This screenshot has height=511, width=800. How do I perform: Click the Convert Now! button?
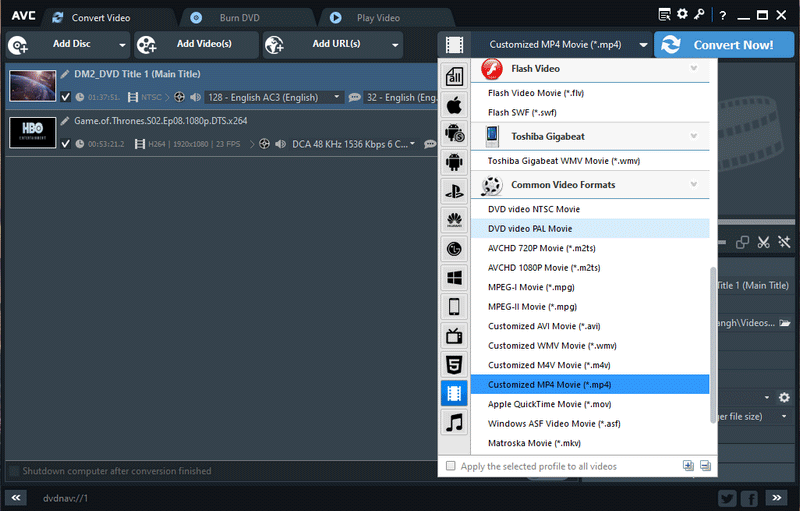click(724, 45)
